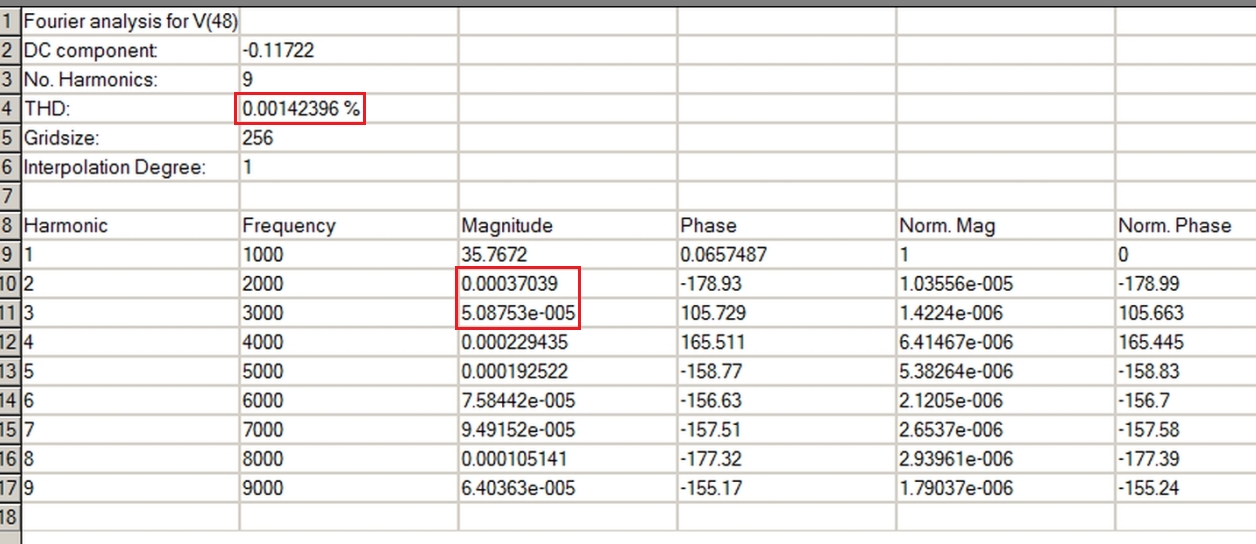Viewport: 1256px width, 544px height.
Task: Select row header 9
Action: [x=10, y=255]
